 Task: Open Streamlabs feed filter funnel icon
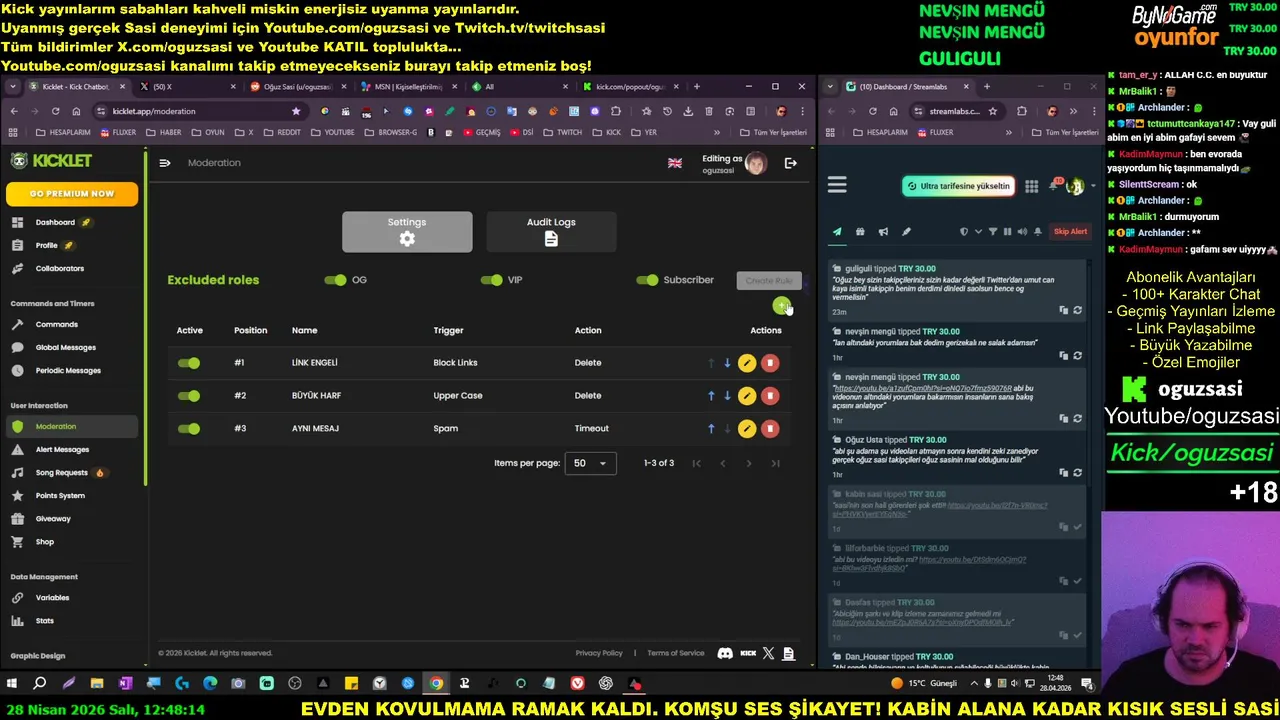(993, 232)
